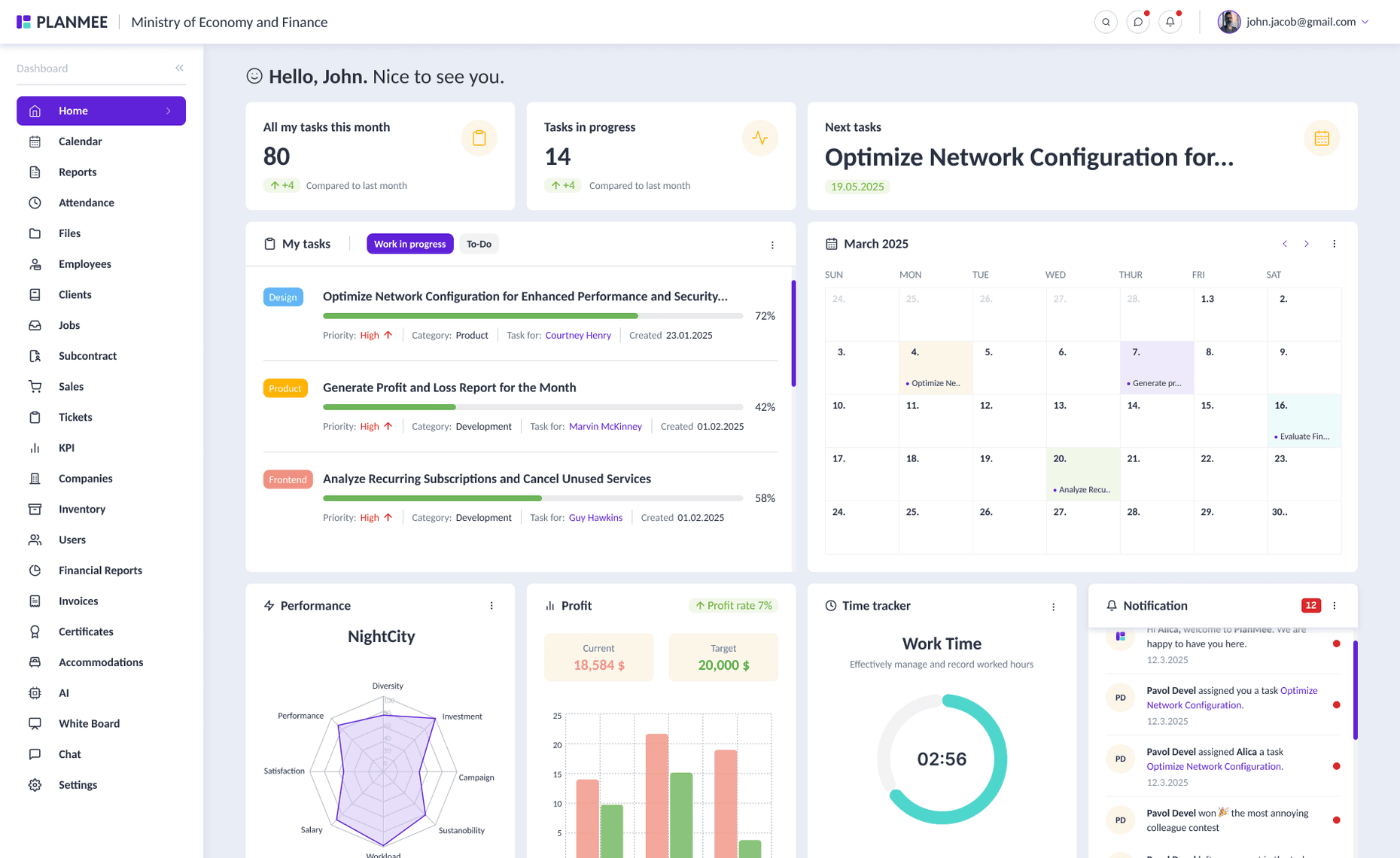This screenshot has height=858, width=1400.
Task: Open the AI chip icon in sidebar
Action: point(35,693)
